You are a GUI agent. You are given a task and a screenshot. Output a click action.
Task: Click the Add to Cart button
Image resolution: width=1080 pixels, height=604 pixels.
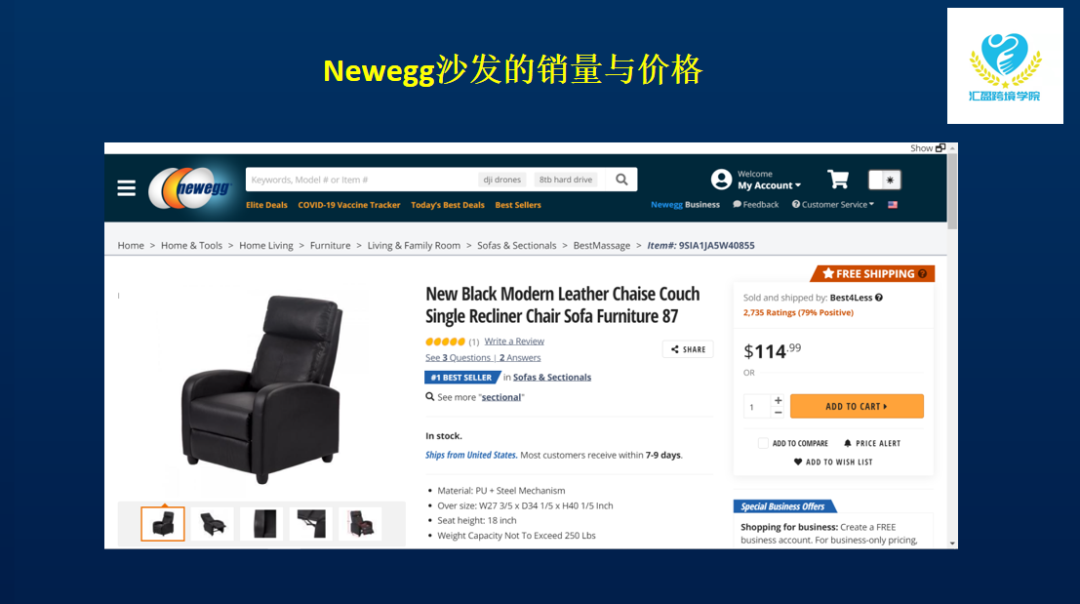[x=857, y=406]
